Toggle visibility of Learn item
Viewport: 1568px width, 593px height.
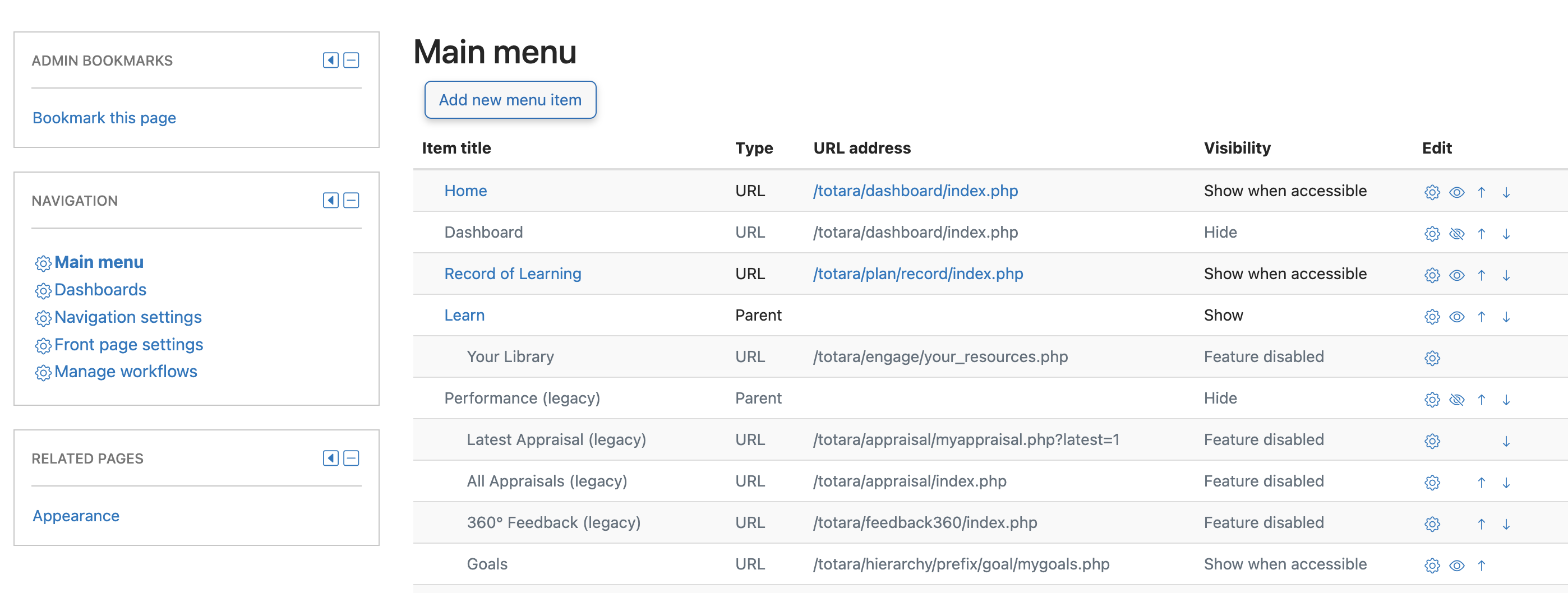1456,316
